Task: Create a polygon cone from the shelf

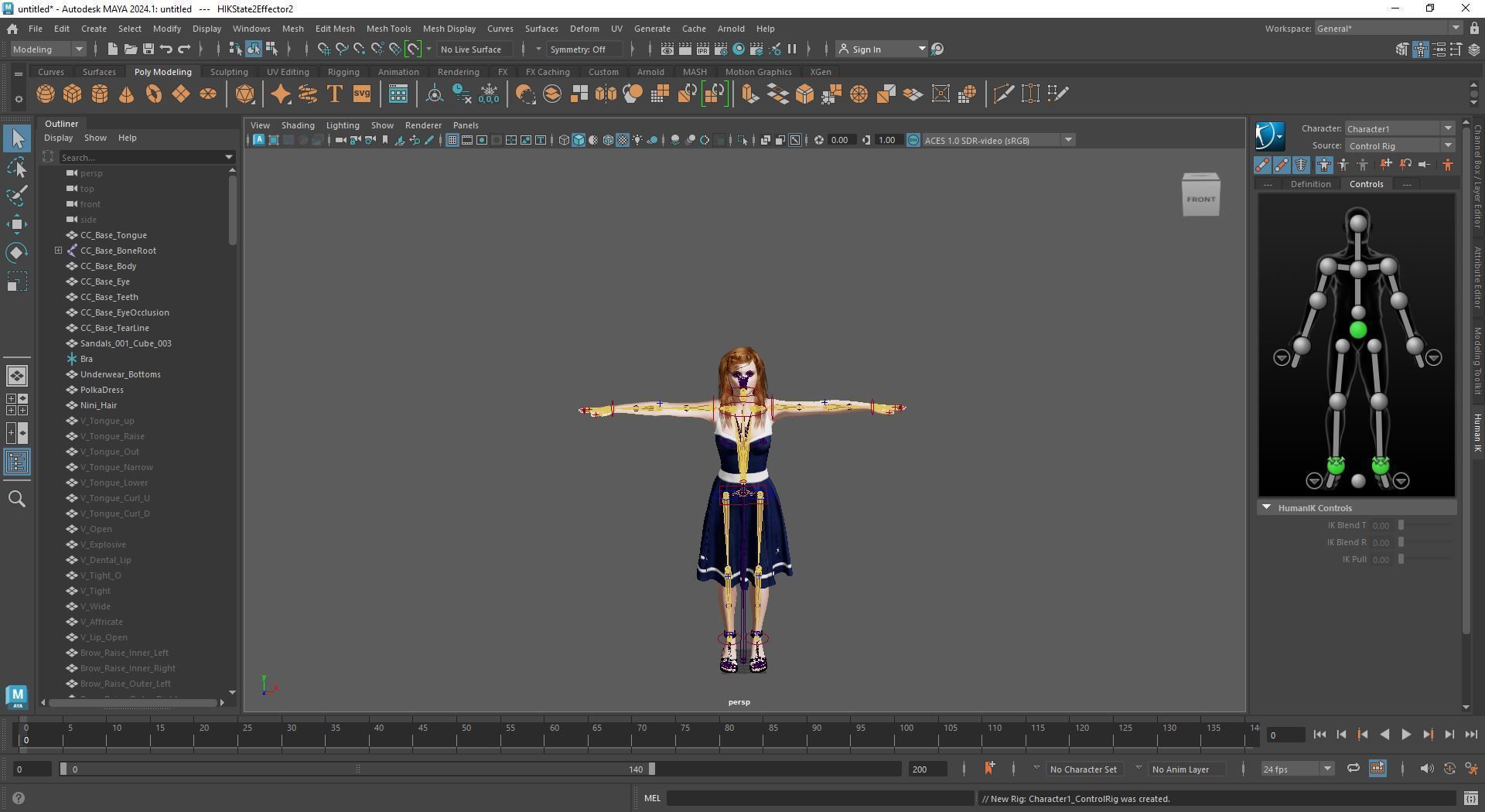Action: pyautogui.click(x=127, y=94)
